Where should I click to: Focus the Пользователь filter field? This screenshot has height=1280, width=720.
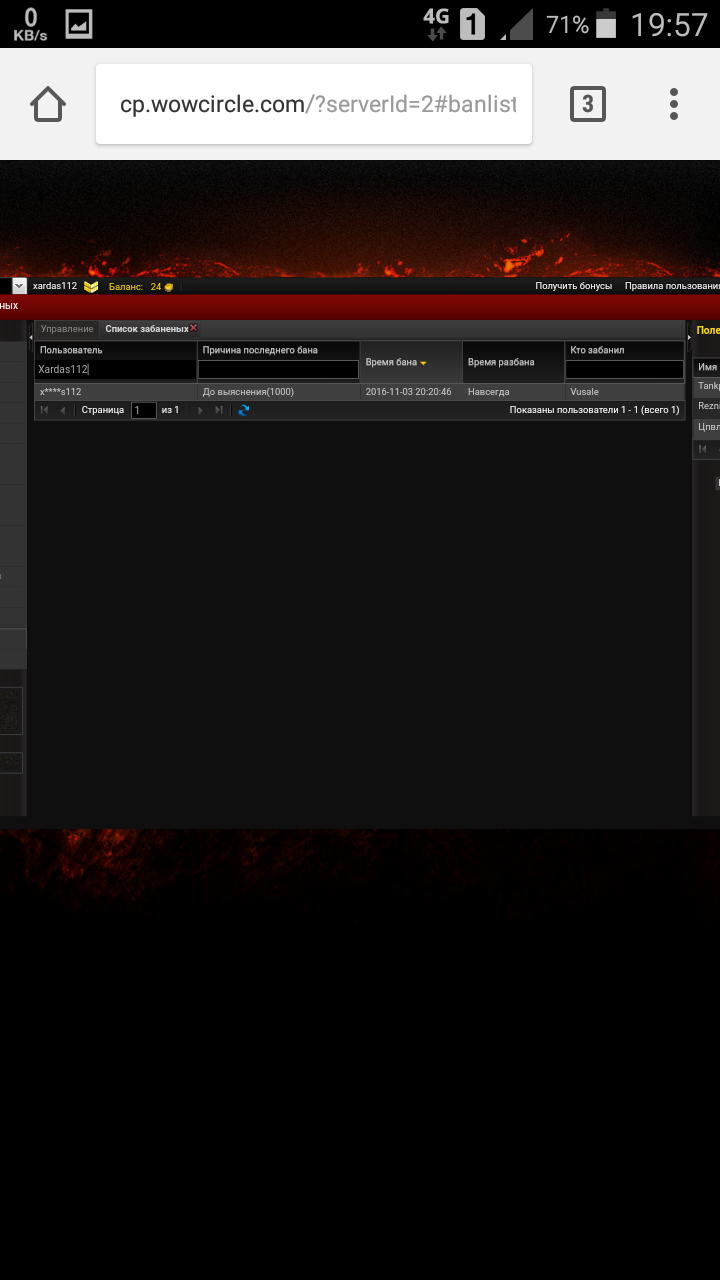(116, 370)
